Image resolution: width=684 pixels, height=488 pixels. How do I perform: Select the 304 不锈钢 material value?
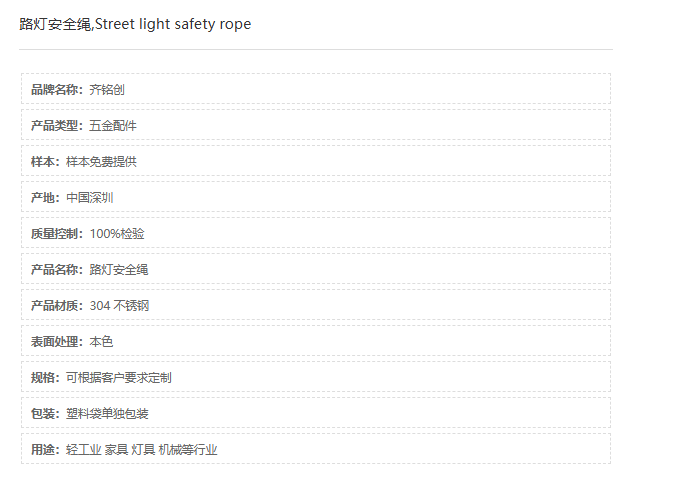(119, 306)
